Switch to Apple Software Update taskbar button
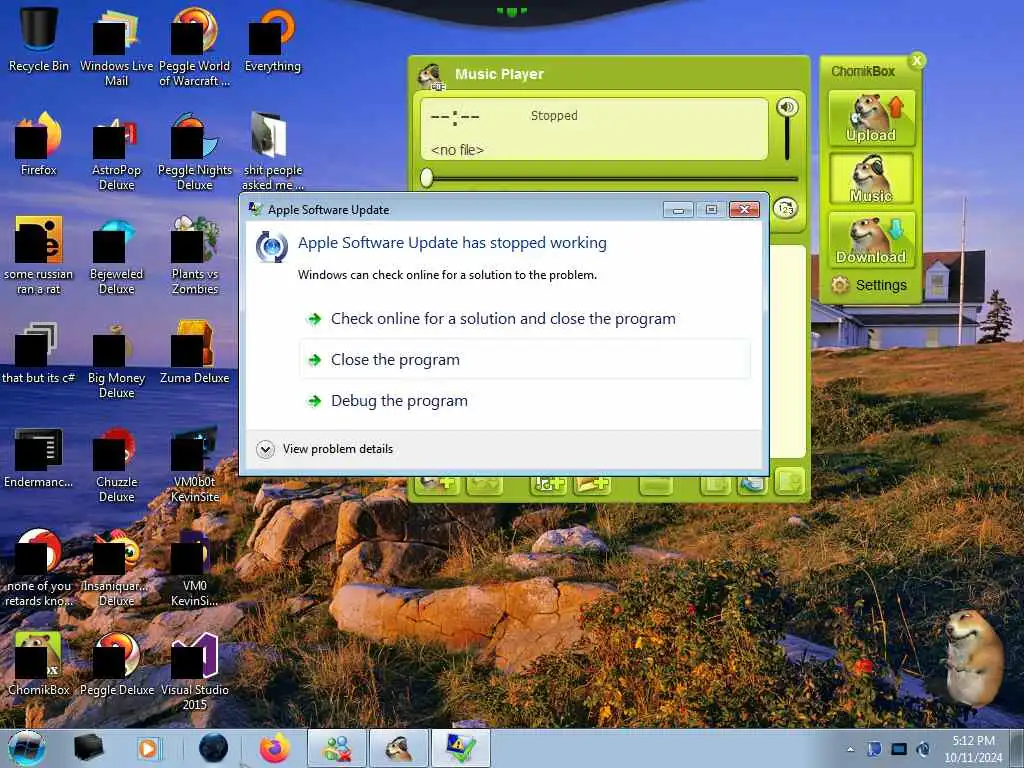Viewport: 1024px width, 768px height. coord(461,748)
